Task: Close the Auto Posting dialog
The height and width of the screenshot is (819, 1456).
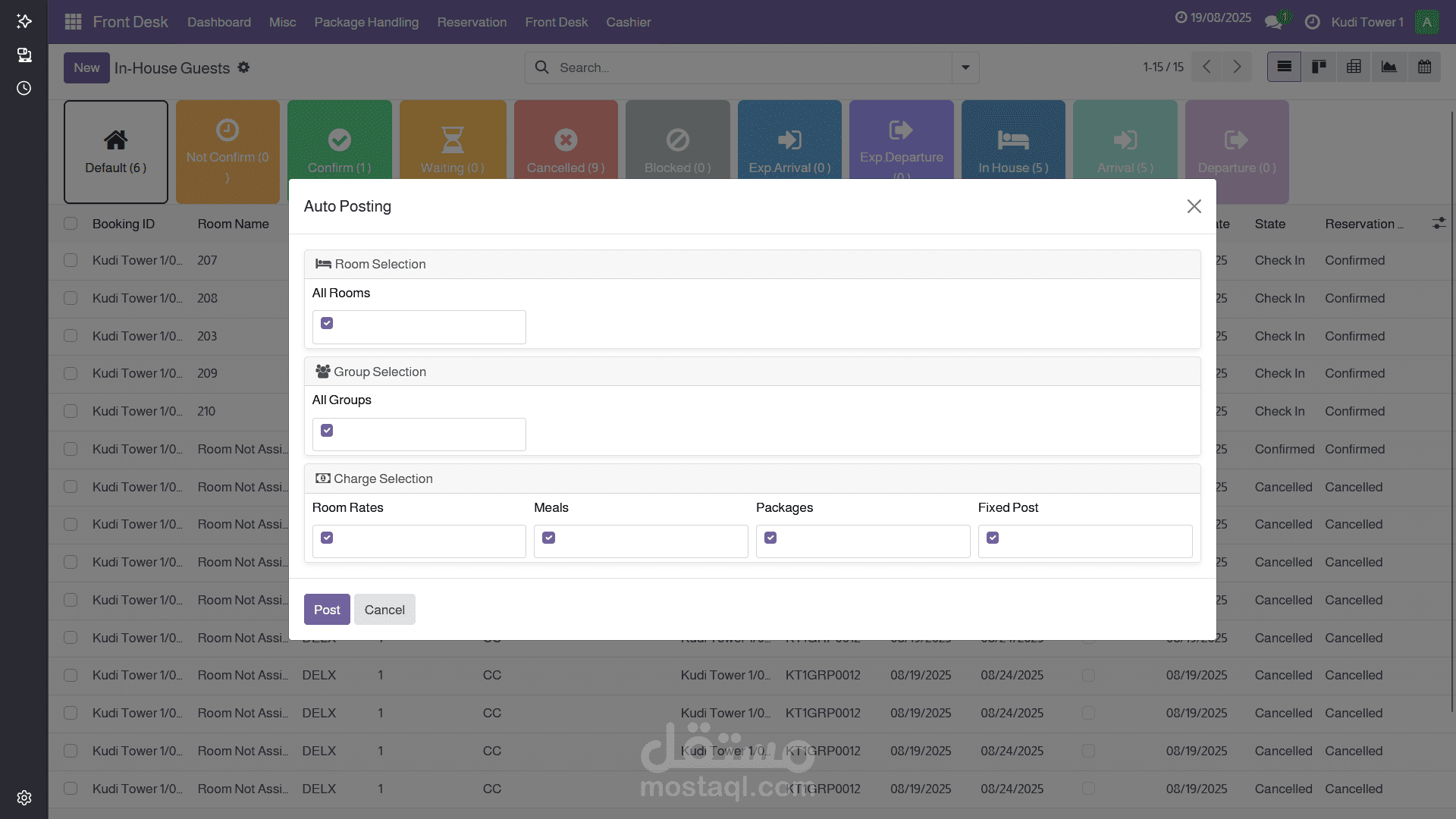Action: tap(1194, 206)
